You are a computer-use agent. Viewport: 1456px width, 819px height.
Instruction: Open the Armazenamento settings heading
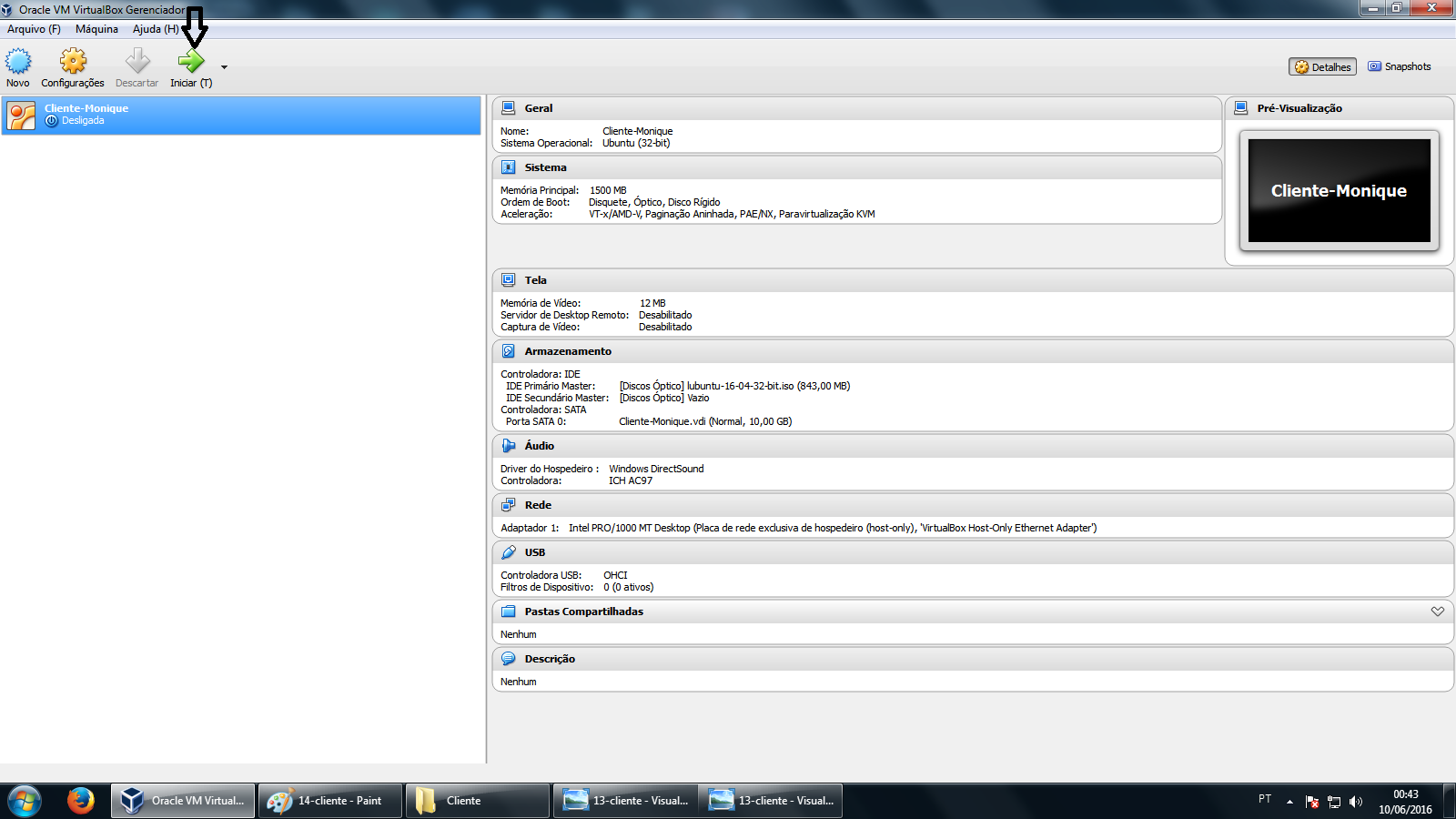[x=568, y=351]
